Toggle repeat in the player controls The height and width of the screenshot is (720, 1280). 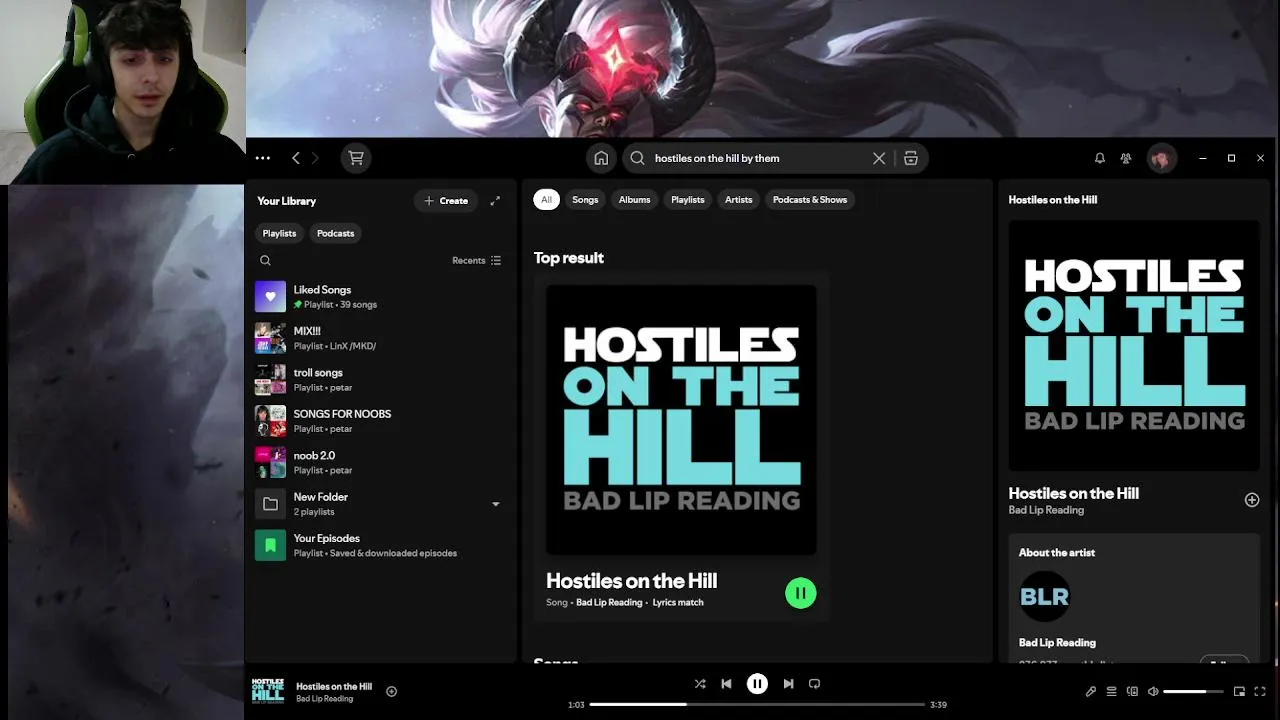815,684
